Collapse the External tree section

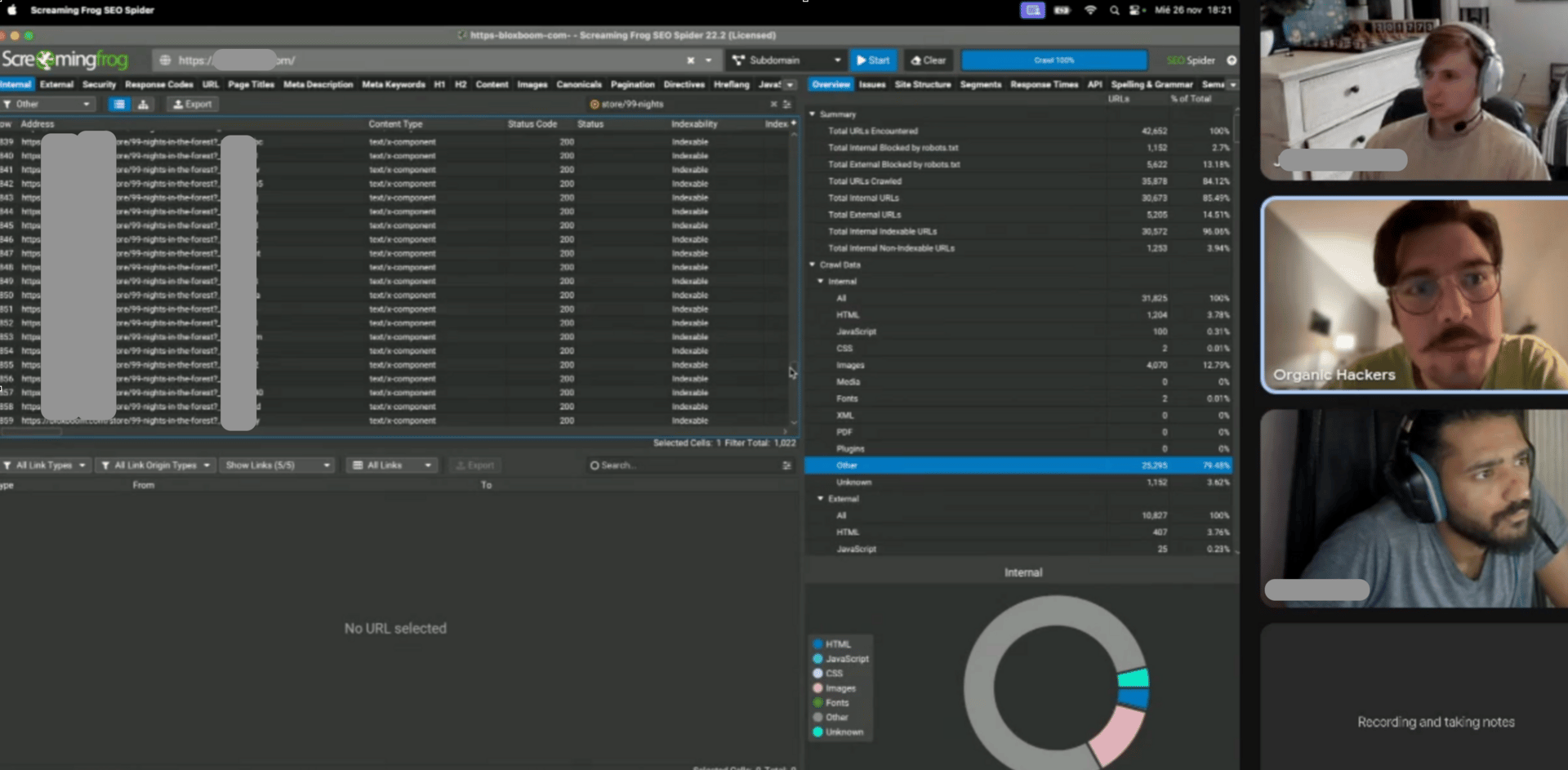click(x=821, y=499)
